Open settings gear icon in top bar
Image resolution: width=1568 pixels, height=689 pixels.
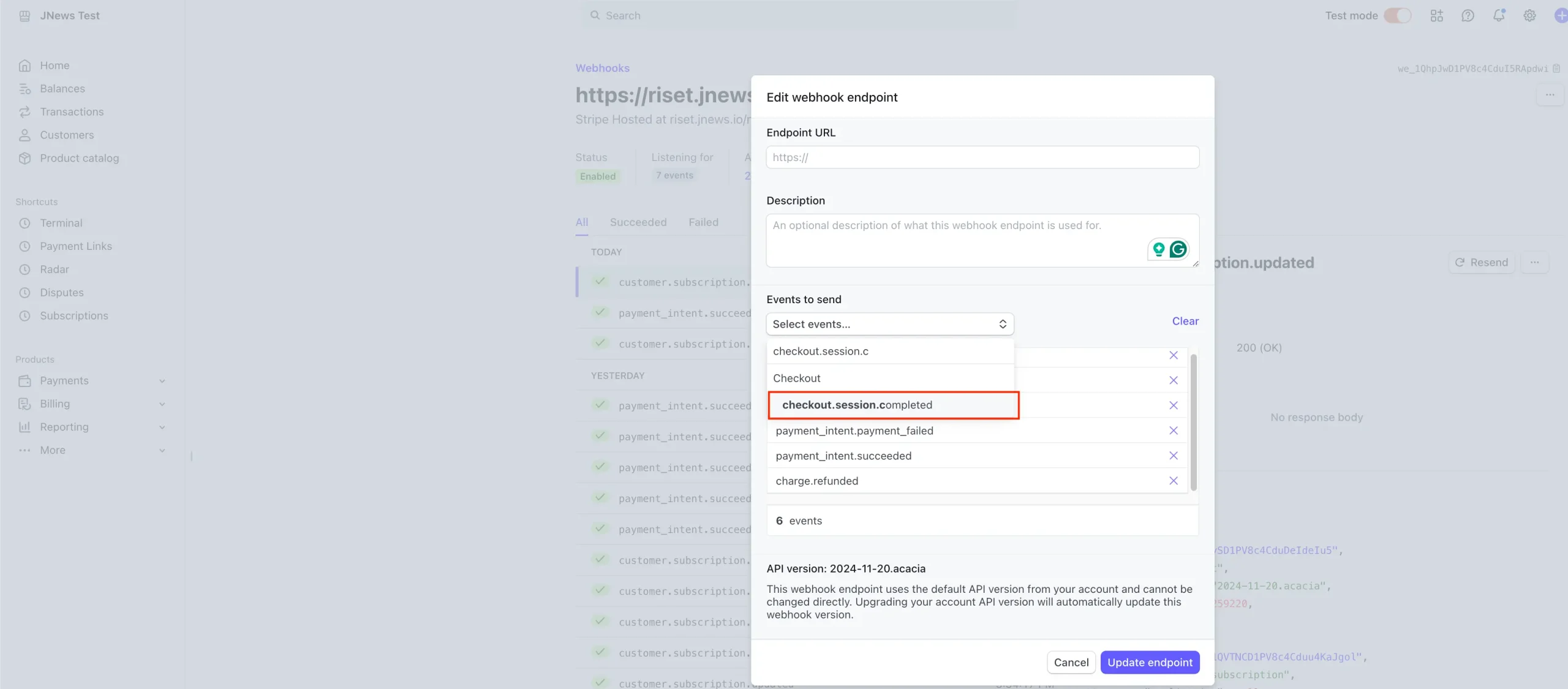[1529, 15]
